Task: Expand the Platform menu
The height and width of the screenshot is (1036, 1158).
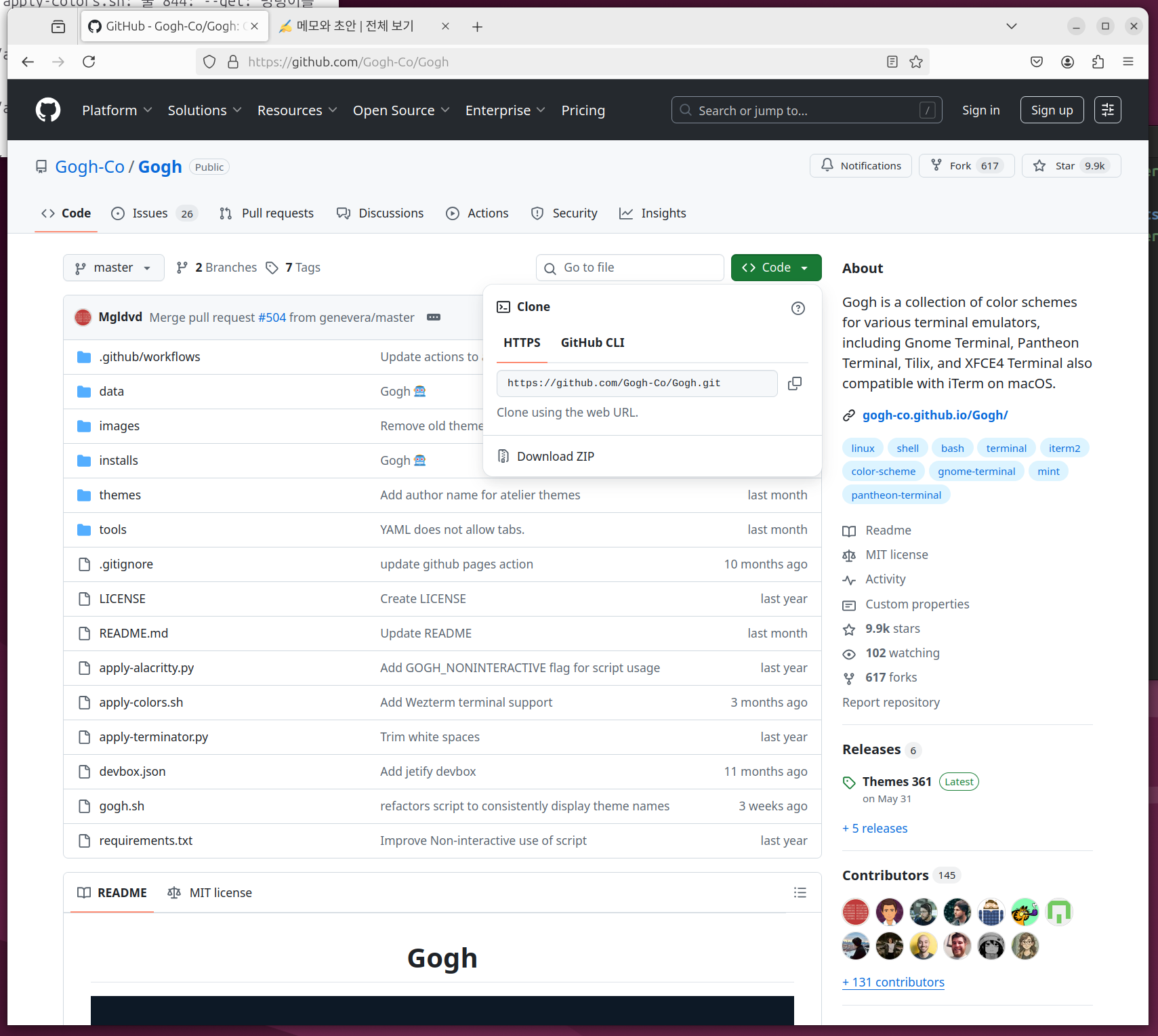Action: pyautogui.click(x=117, y=110)
